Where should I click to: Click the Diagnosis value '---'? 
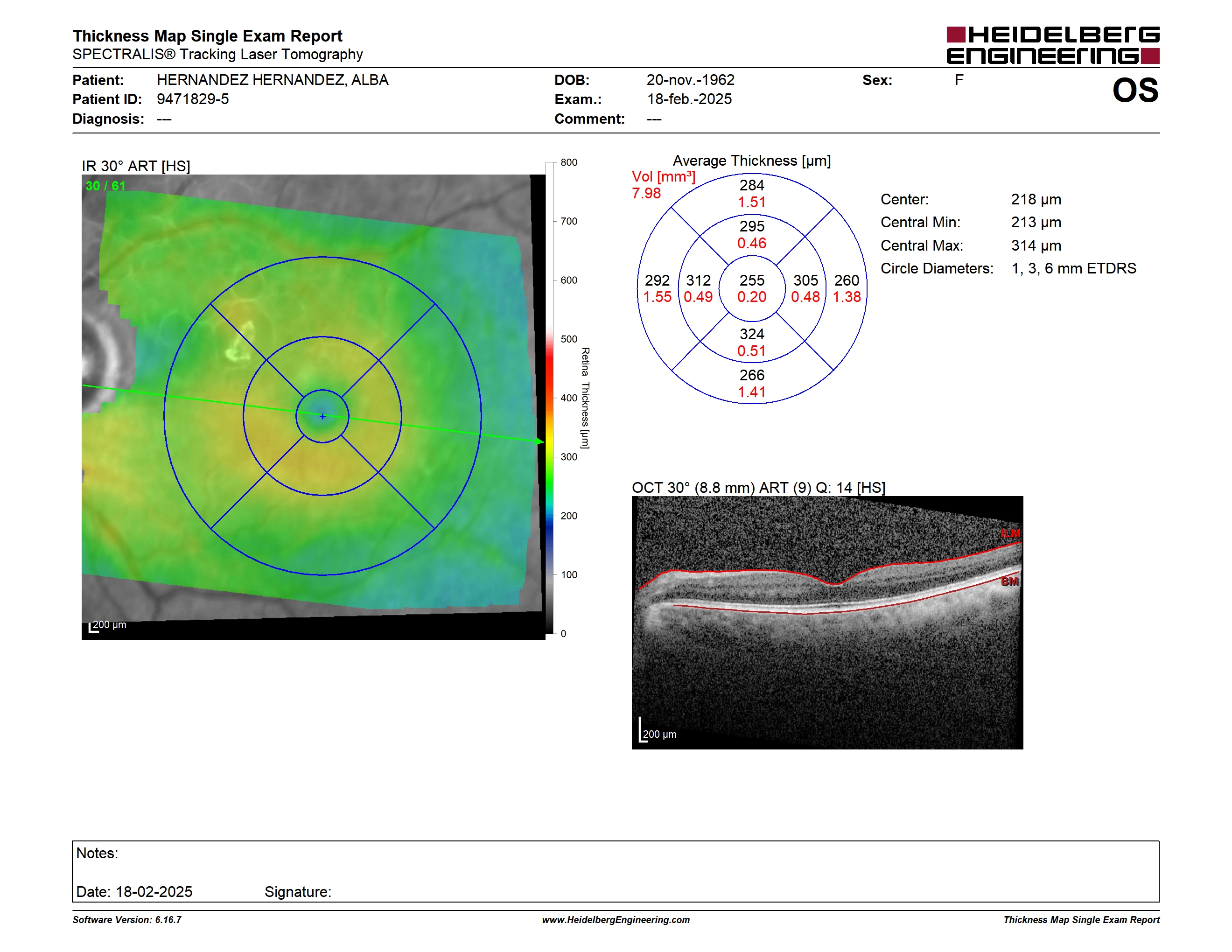click(164, 119)
